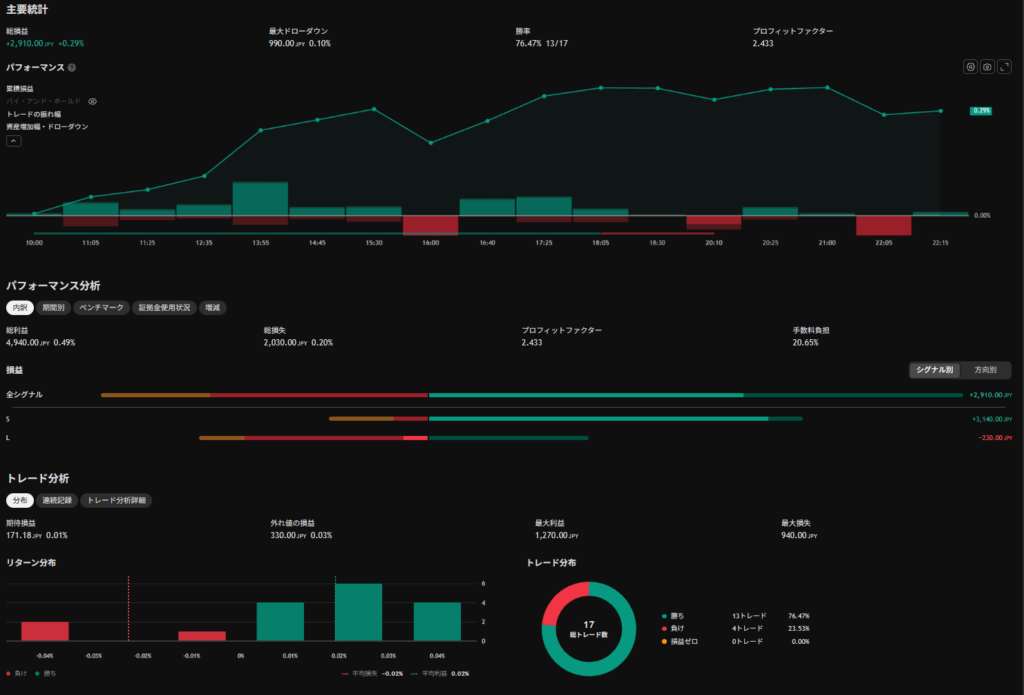The image size is (1024, 695).
Task: Click the 22:05 red loss bar
Action: [883, 225]
